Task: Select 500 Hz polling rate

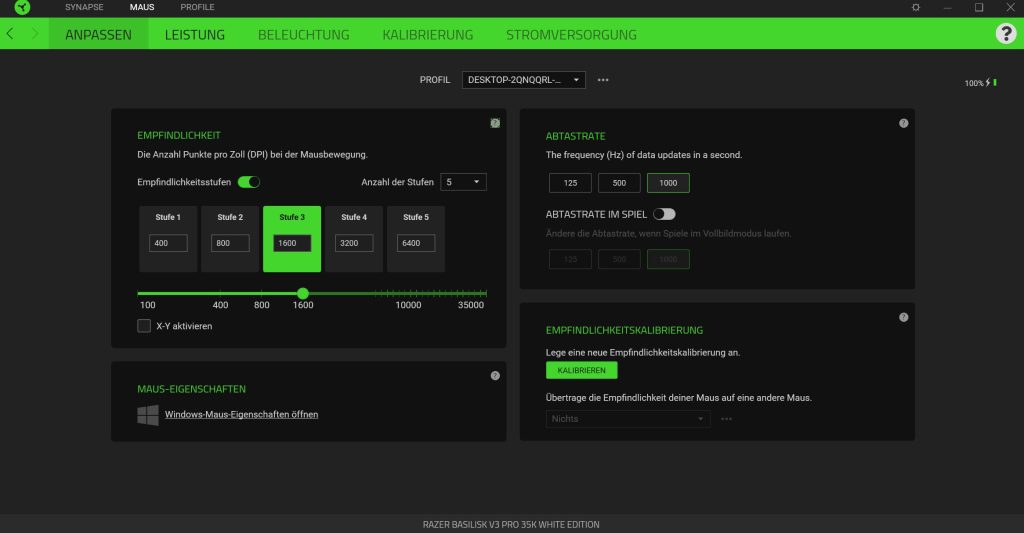Action: 619,183
